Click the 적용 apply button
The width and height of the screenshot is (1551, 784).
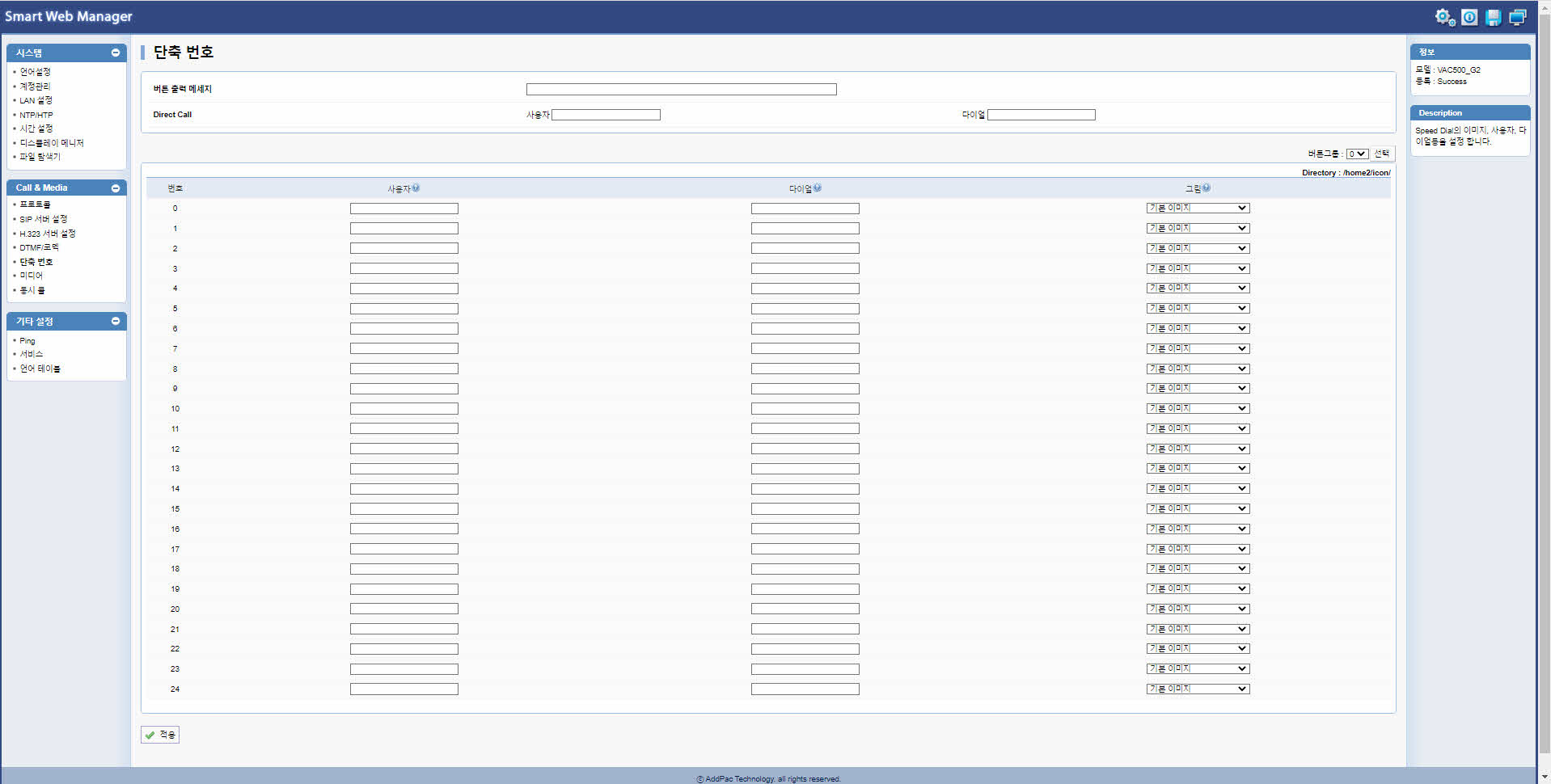160,735
